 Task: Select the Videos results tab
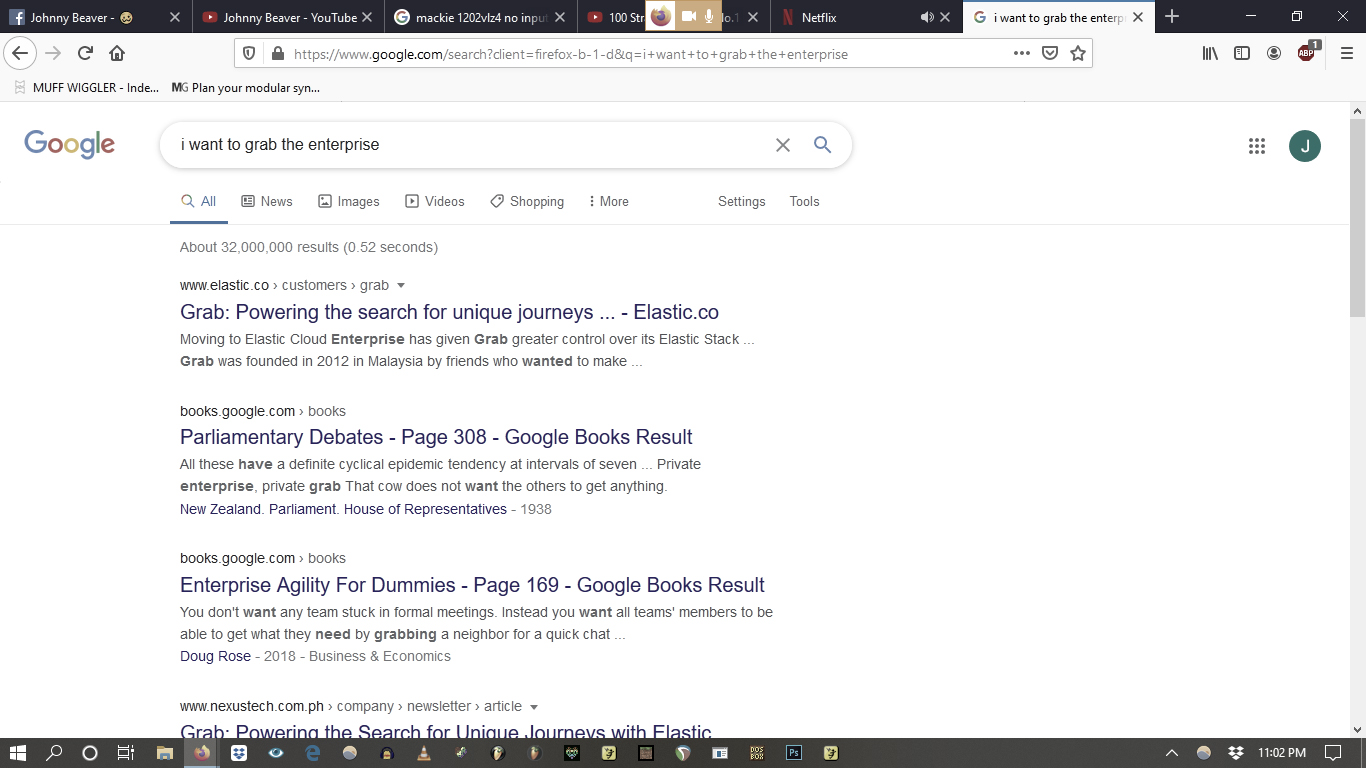click(435, 201)
